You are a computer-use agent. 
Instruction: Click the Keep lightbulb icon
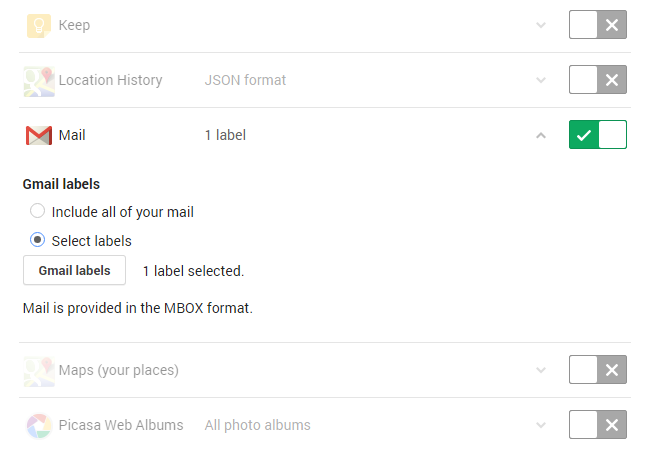(39, 26)
